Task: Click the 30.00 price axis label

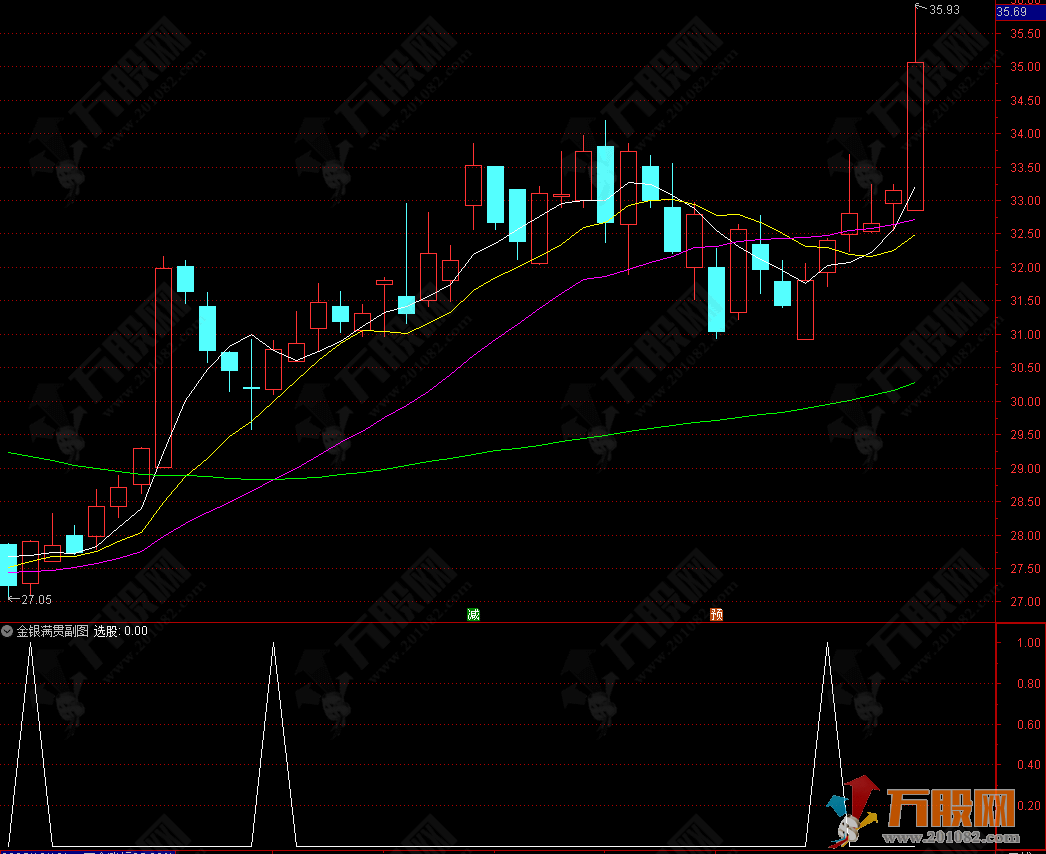Action: 1020,402
